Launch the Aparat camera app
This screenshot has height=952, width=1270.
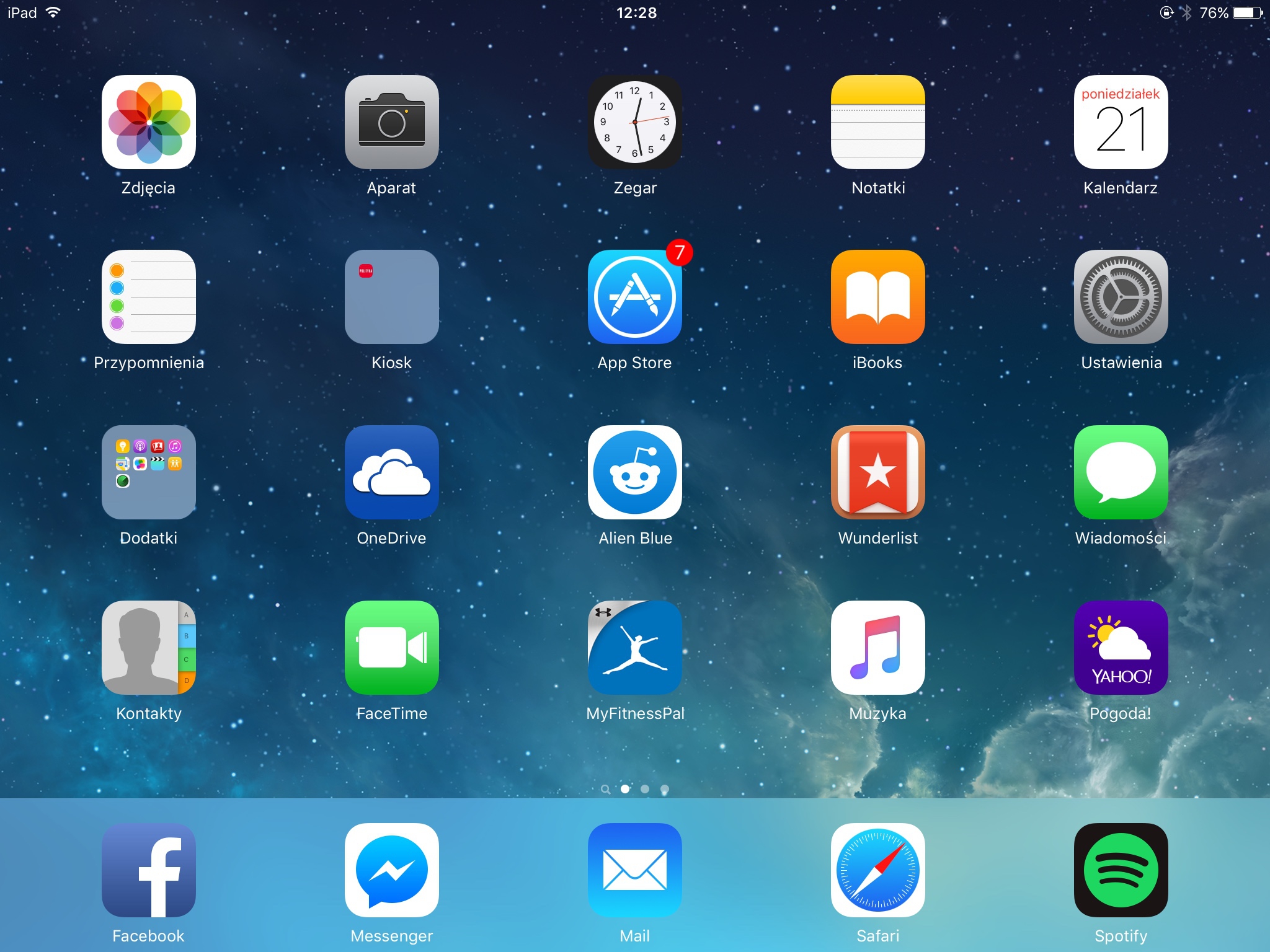391,122
